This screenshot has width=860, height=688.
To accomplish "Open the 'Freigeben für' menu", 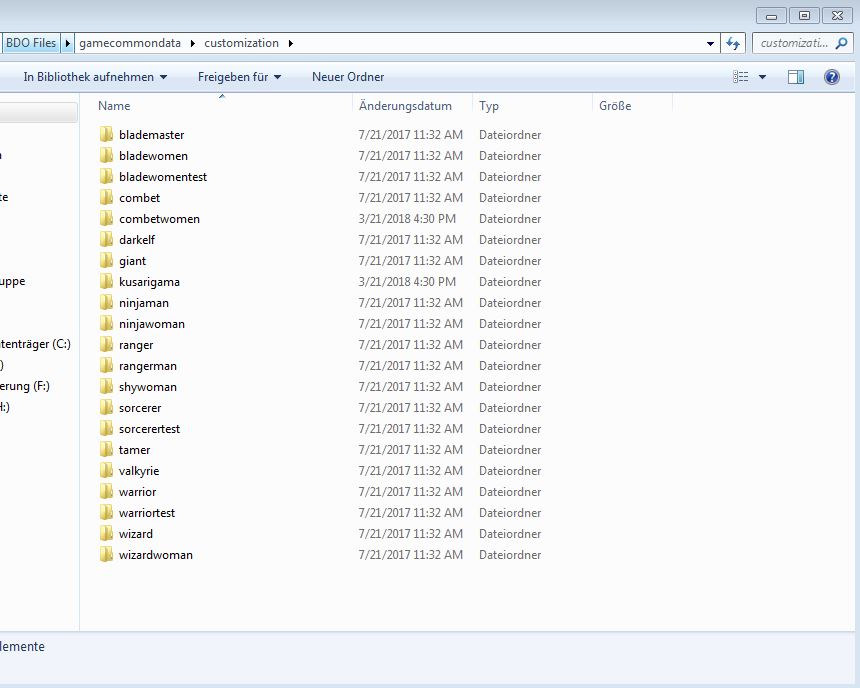I will coord(234,77).
